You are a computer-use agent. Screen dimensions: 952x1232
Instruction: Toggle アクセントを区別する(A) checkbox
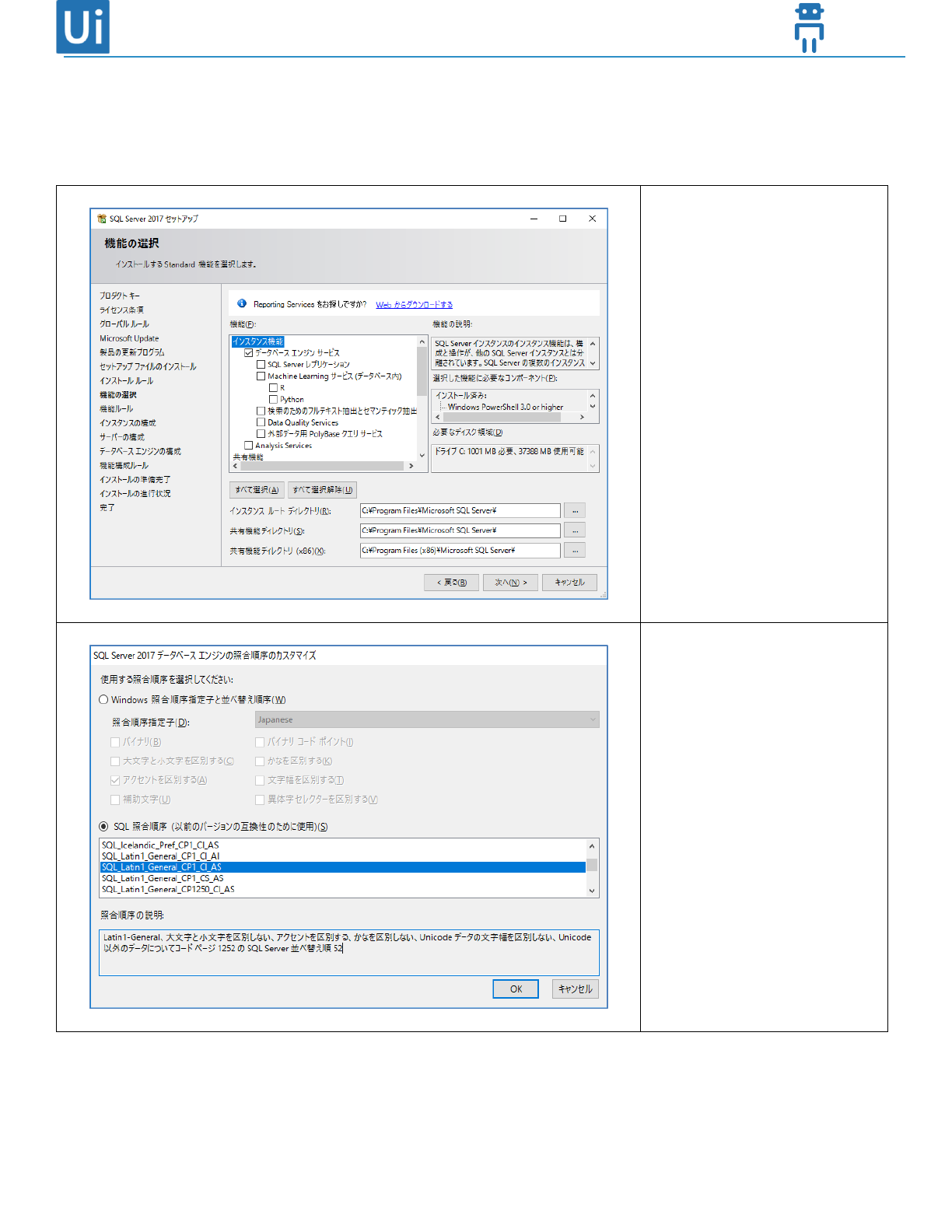point(115,780)
